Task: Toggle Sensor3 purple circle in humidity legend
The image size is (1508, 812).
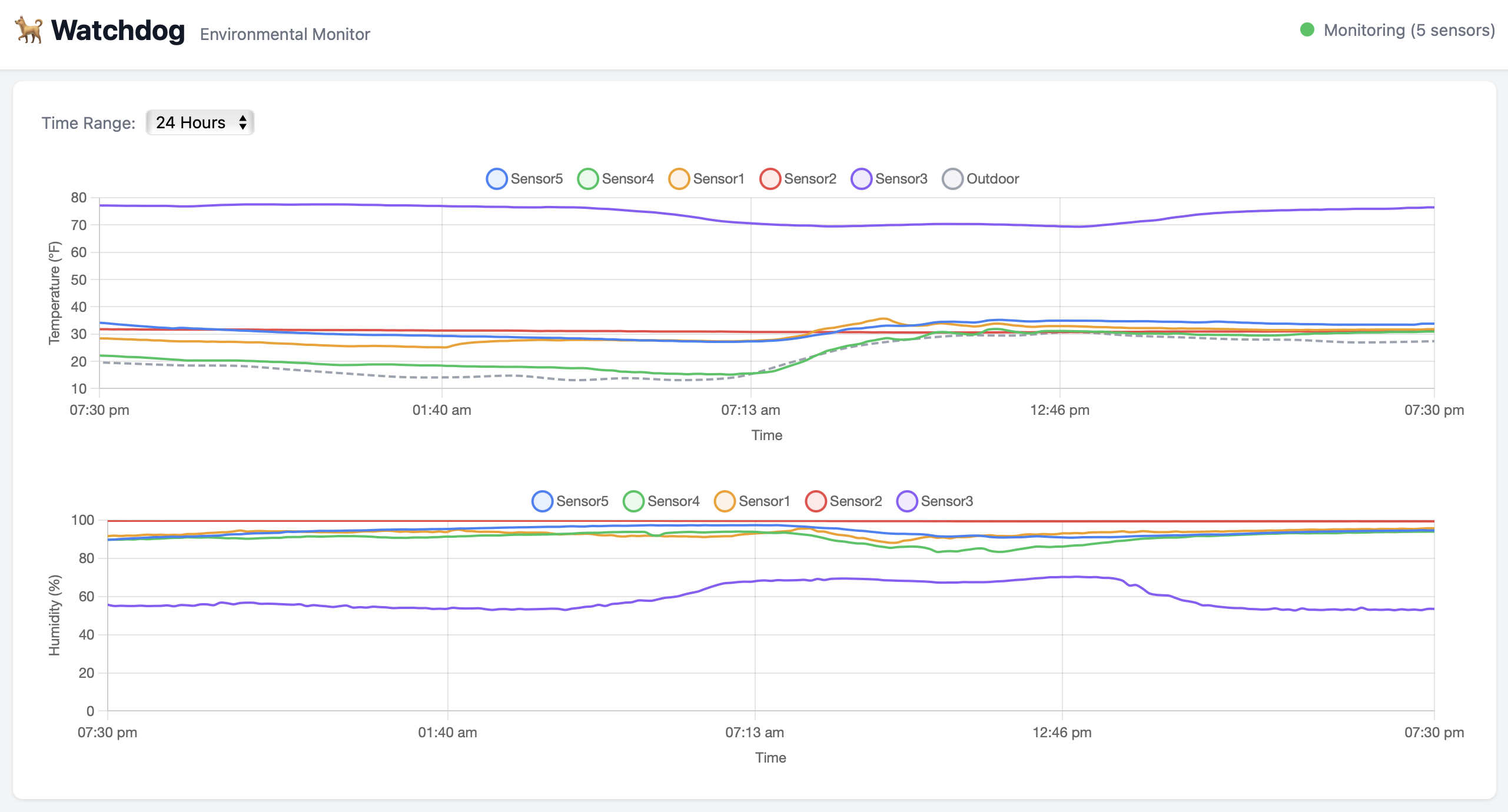Action: tap(907, 501)
